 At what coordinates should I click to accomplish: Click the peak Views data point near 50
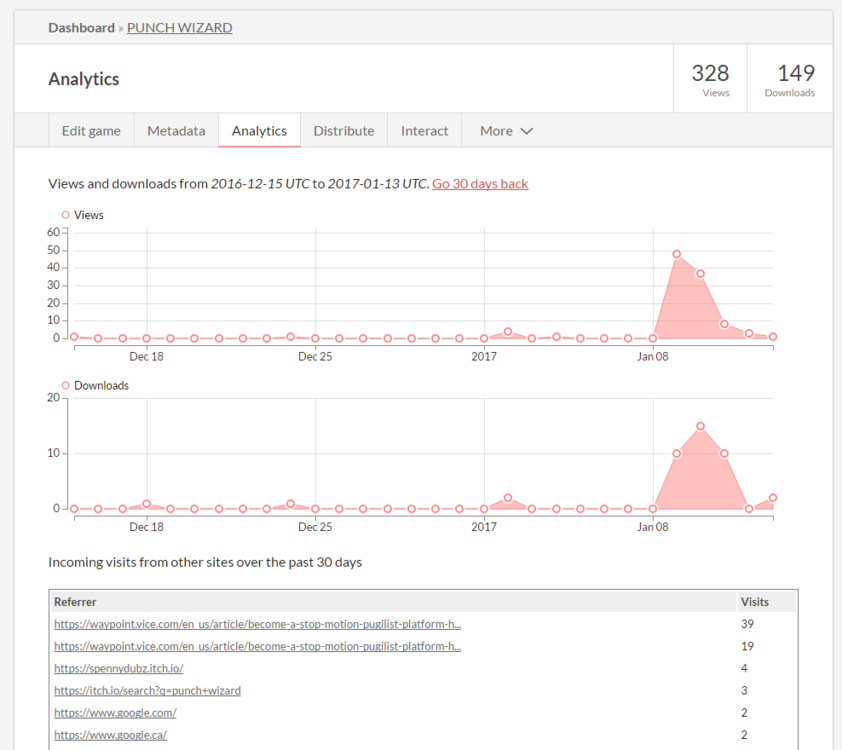point(677,254)
